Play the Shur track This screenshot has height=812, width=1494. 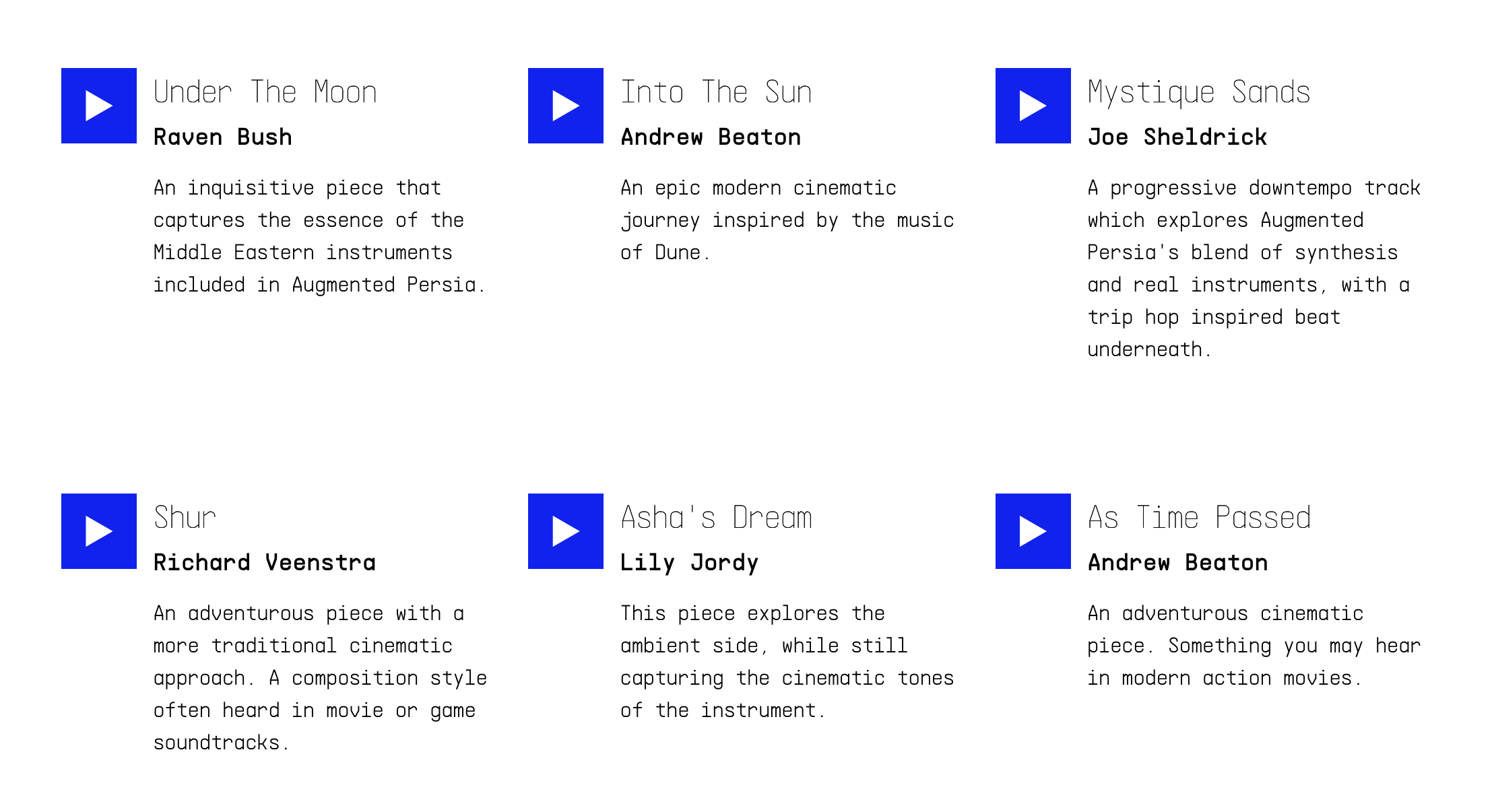(99, 531)
